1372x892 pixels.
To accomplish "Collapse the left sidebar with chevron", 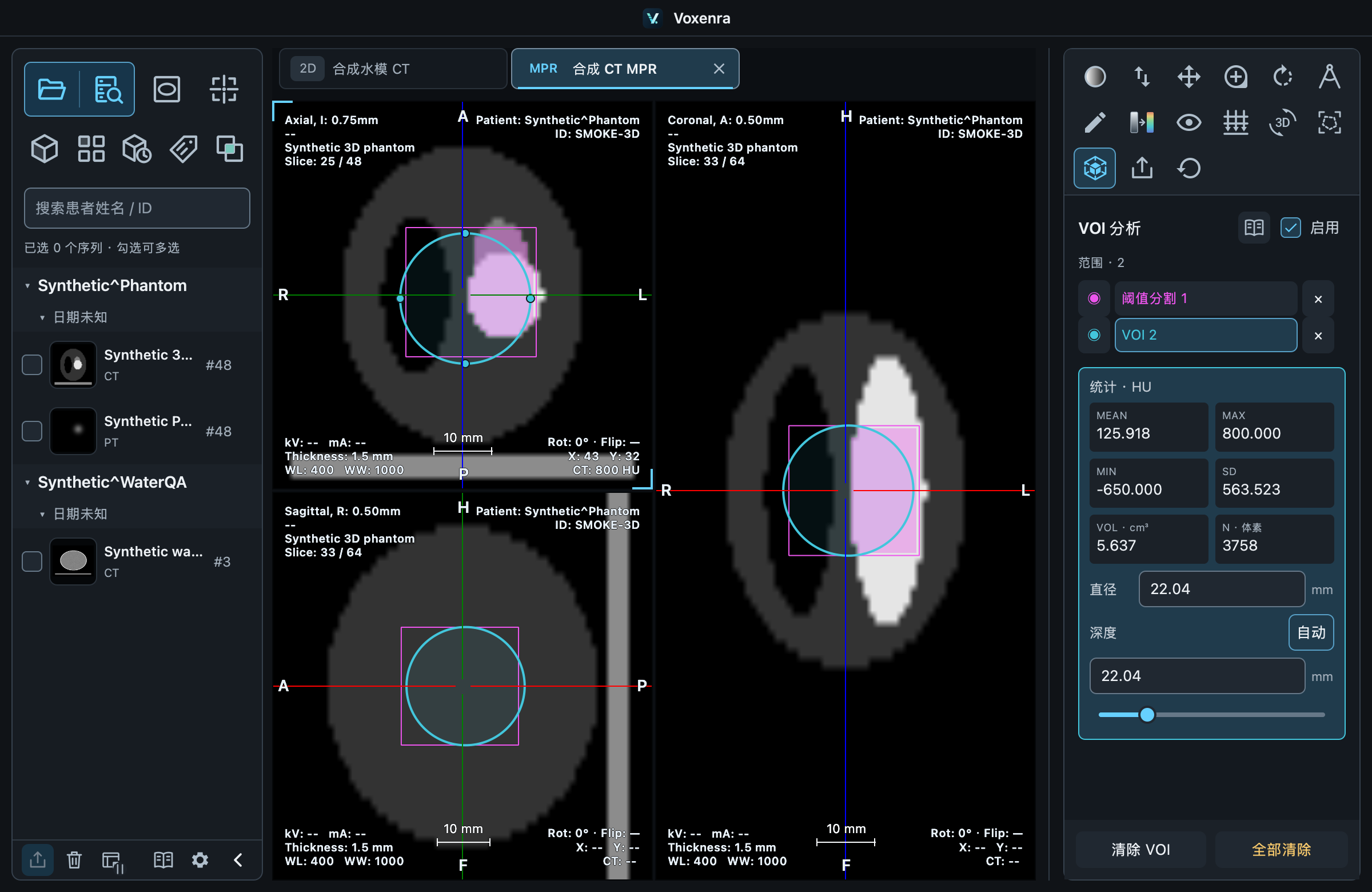I will point(238,860).
